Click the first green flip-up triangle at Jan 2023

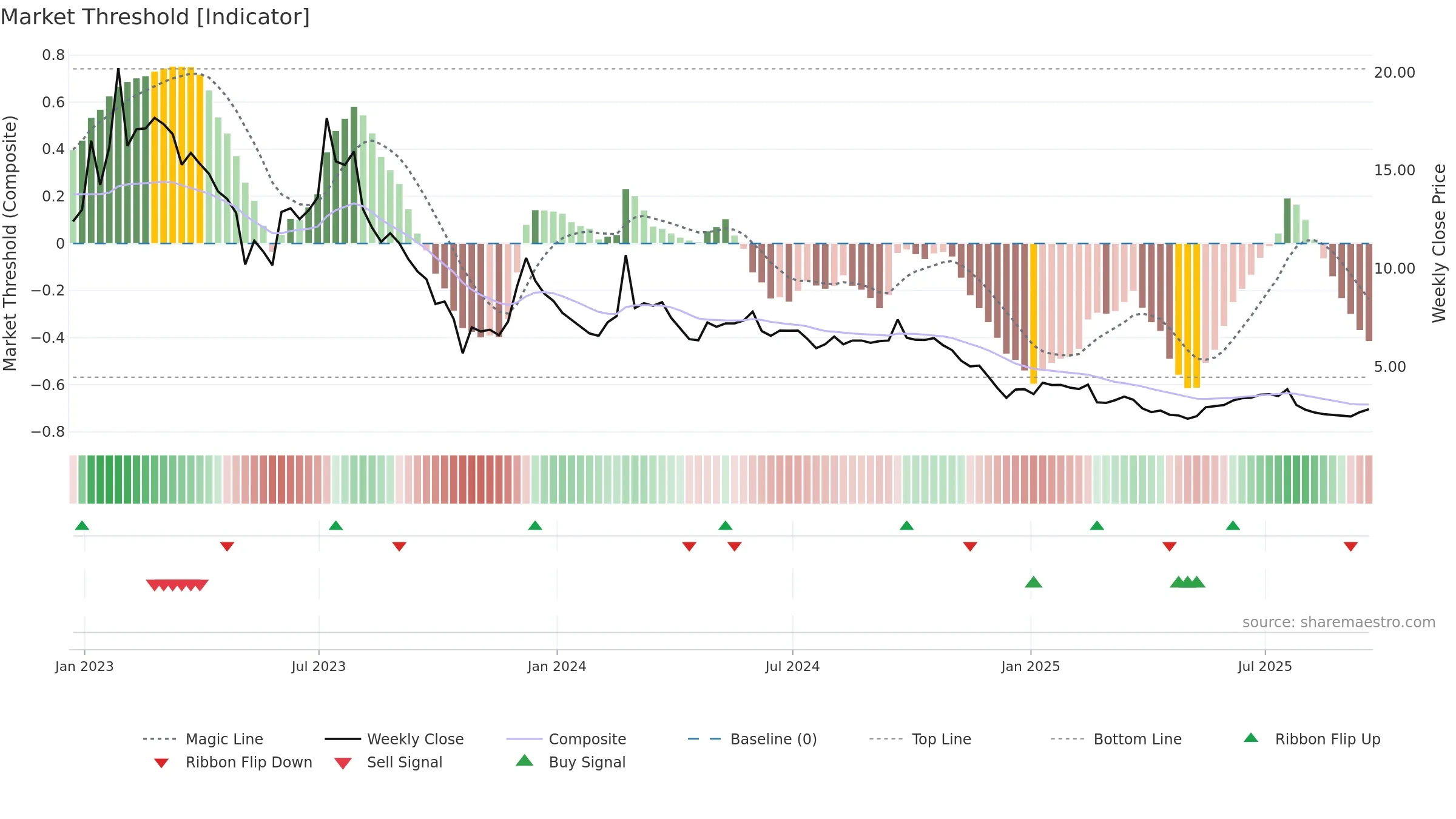tap(82, 525)
